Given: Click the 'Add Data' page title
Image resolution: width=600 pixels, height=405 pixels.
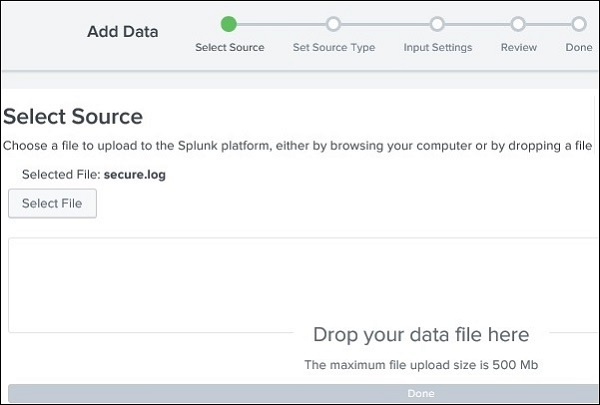Looking at the screenshot, I should point(122,31).
